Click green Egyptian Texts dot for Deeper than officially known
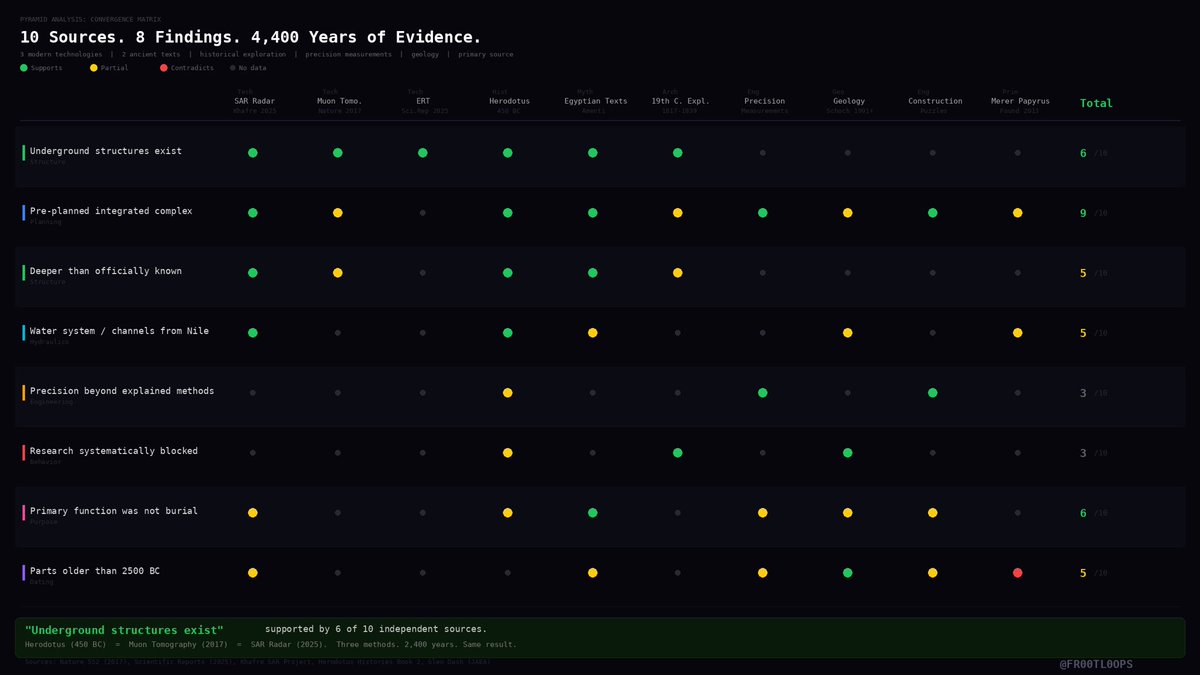This screenshot has height=675, width=1200. coord(593,273)
